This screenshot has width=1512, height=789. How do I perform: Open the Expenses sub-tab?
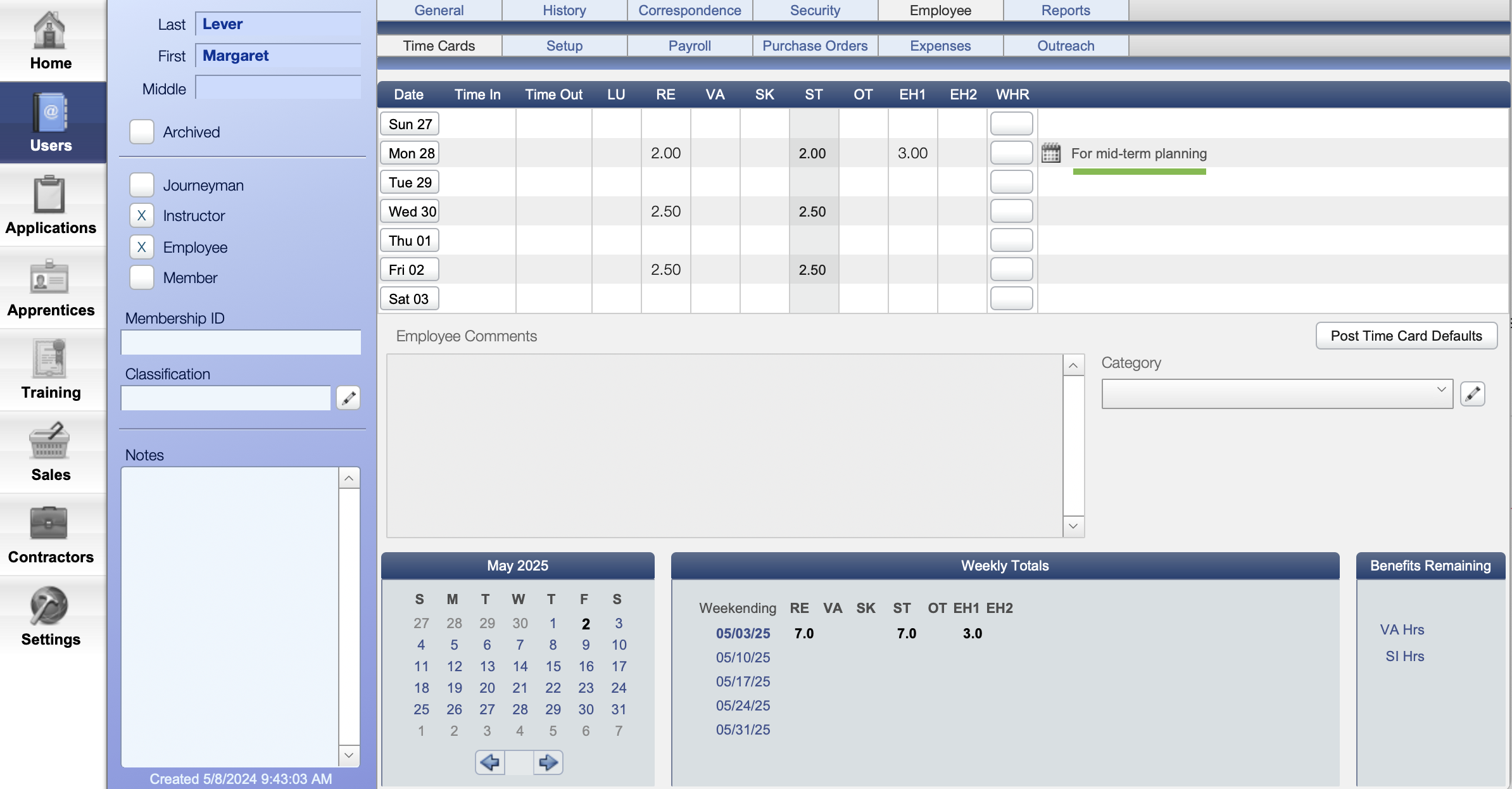[x=941, y=46]
